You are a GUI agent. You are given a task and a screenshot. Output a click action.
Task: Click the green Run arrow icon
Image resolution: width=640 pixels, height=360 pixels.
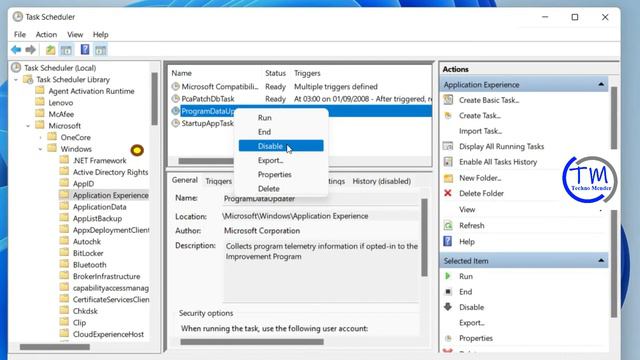click(448, 276)
